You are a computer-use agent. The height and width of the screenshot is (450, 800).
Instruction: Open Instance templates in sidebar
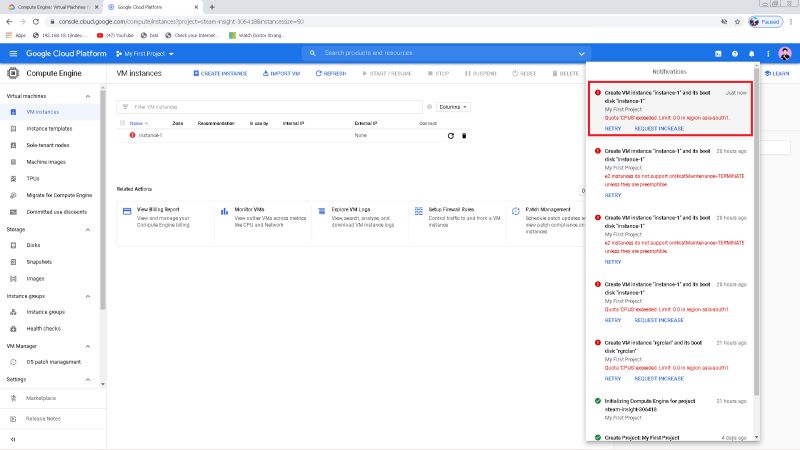[x=49, y=129]
